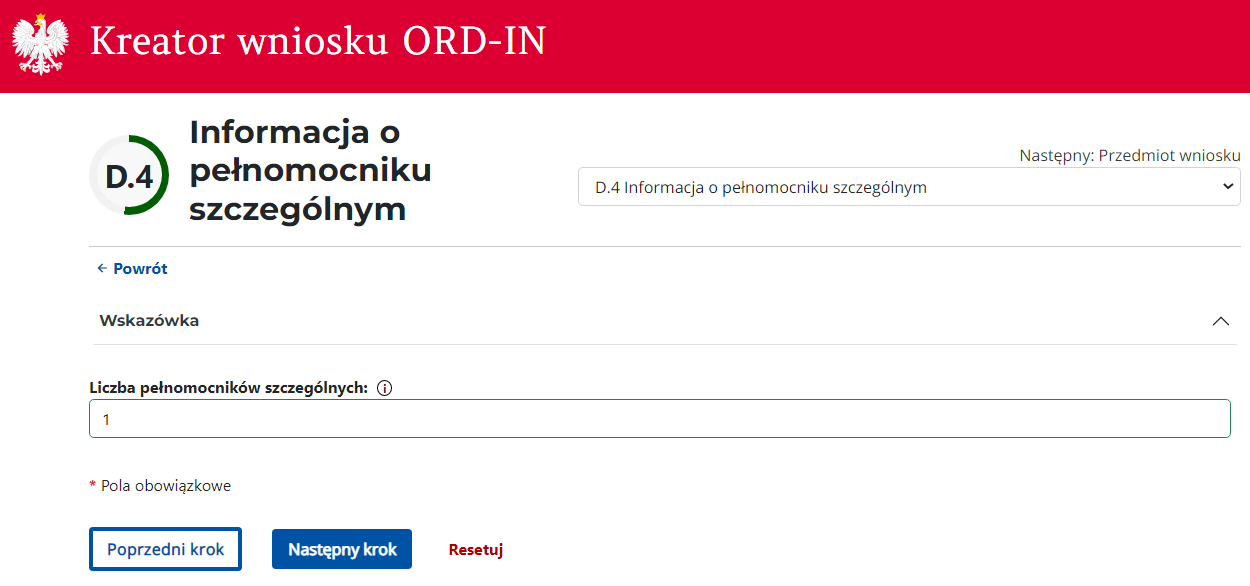Click the Informacja o pełnomocniku szczególnym heading
Screen dimensions: 1250x586
point(310,170)
